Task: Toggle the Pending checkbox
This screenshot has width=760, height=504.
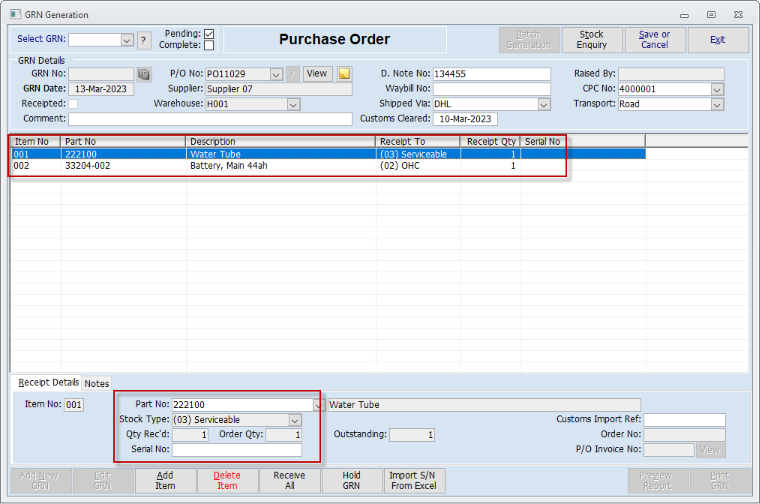Action: 209,34
